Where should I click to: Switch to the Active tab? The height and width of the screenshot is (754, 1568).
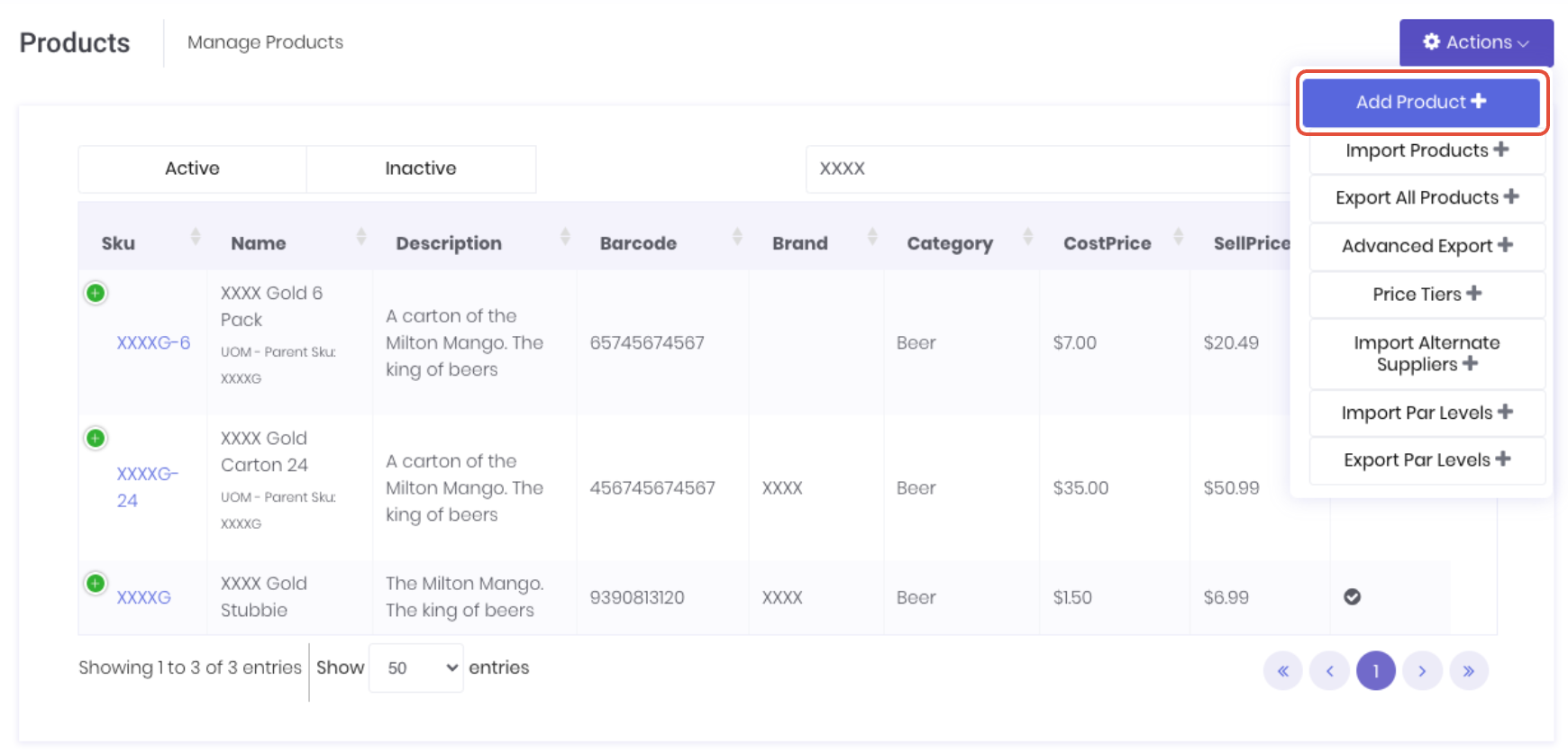click(192, 168)
